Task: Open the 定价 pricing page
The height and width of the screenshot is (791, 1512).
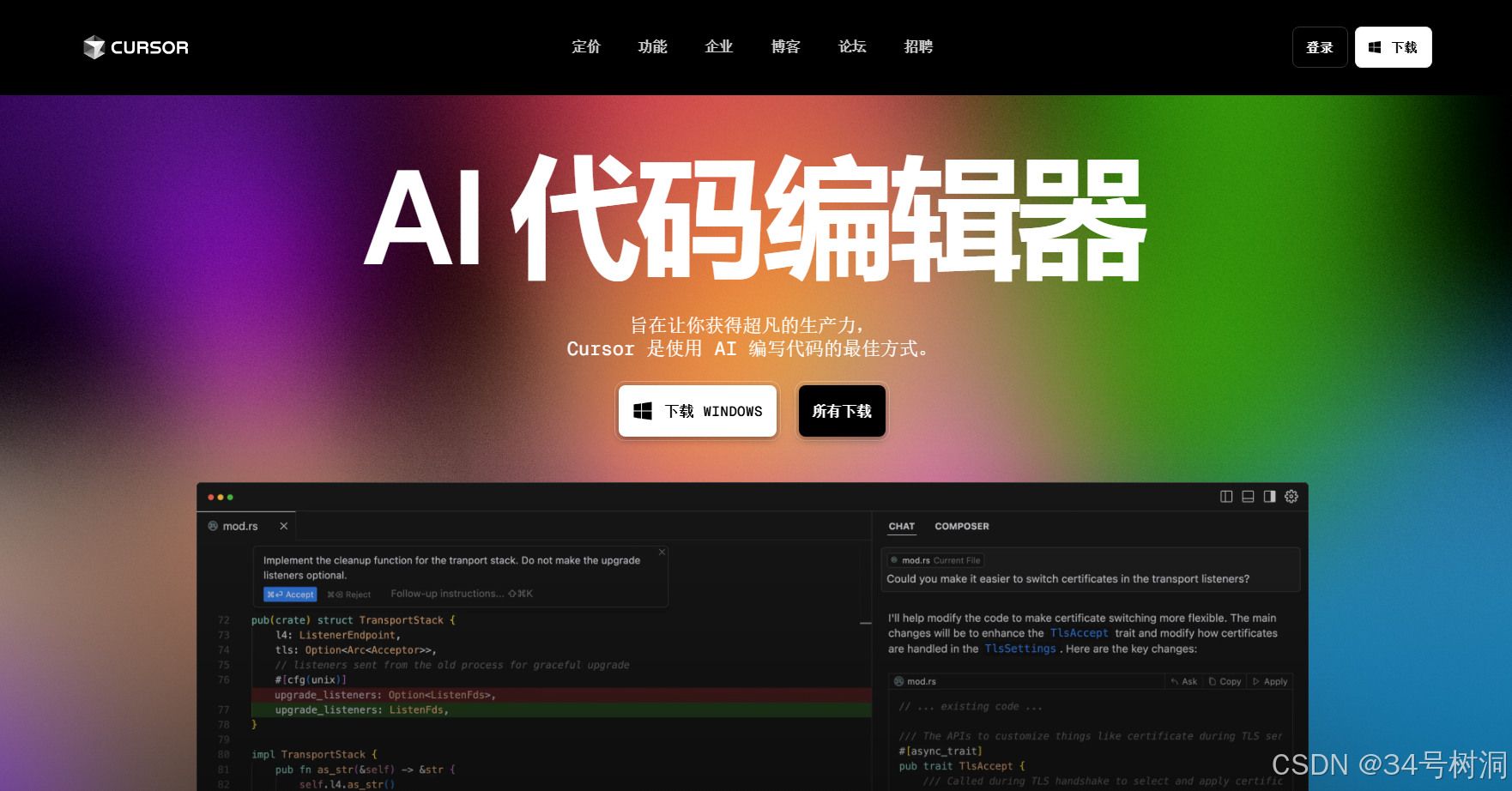Action: [586, 46]
